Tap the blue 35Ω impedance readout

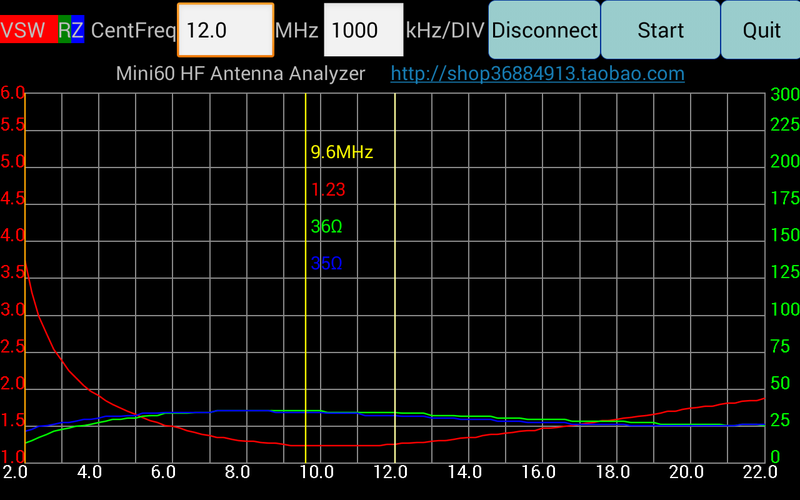point(326,264)
